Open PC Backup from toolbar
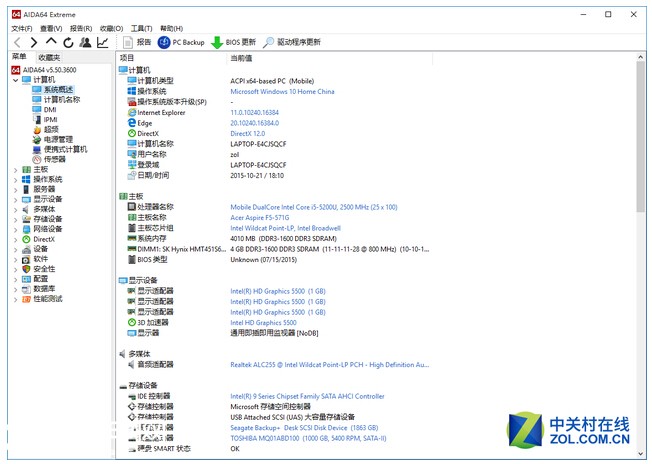 [x=181, y=42]
